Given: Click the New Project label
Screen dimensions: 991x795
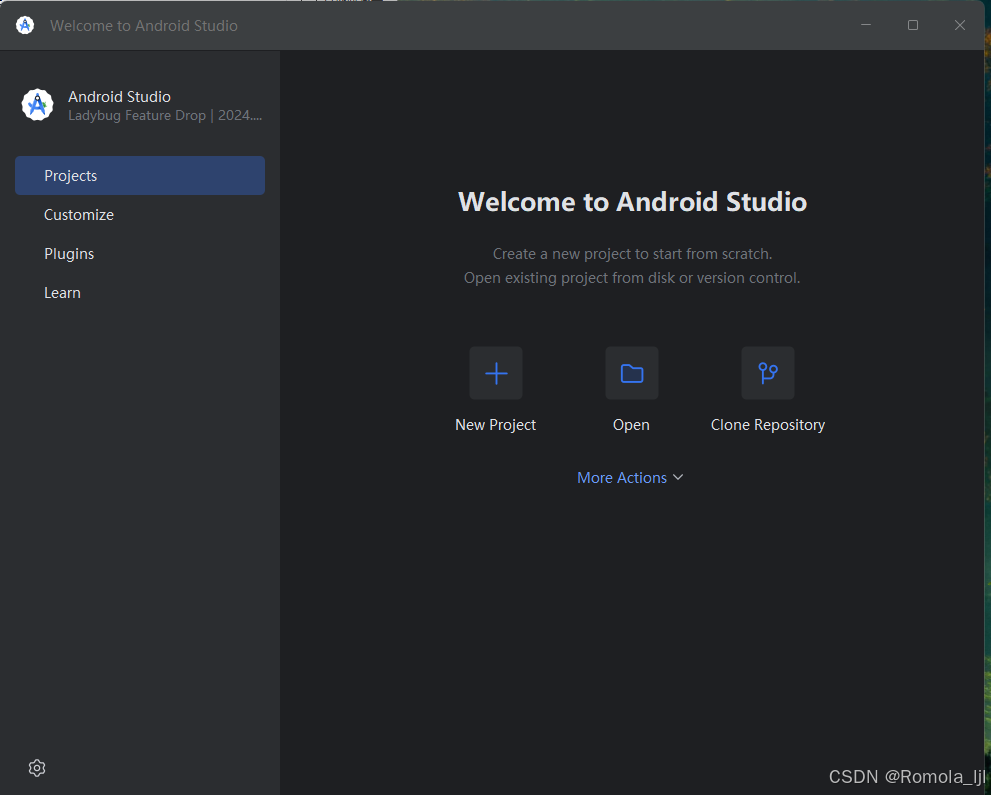Looking at the screenshot, I should click(496, 425).
